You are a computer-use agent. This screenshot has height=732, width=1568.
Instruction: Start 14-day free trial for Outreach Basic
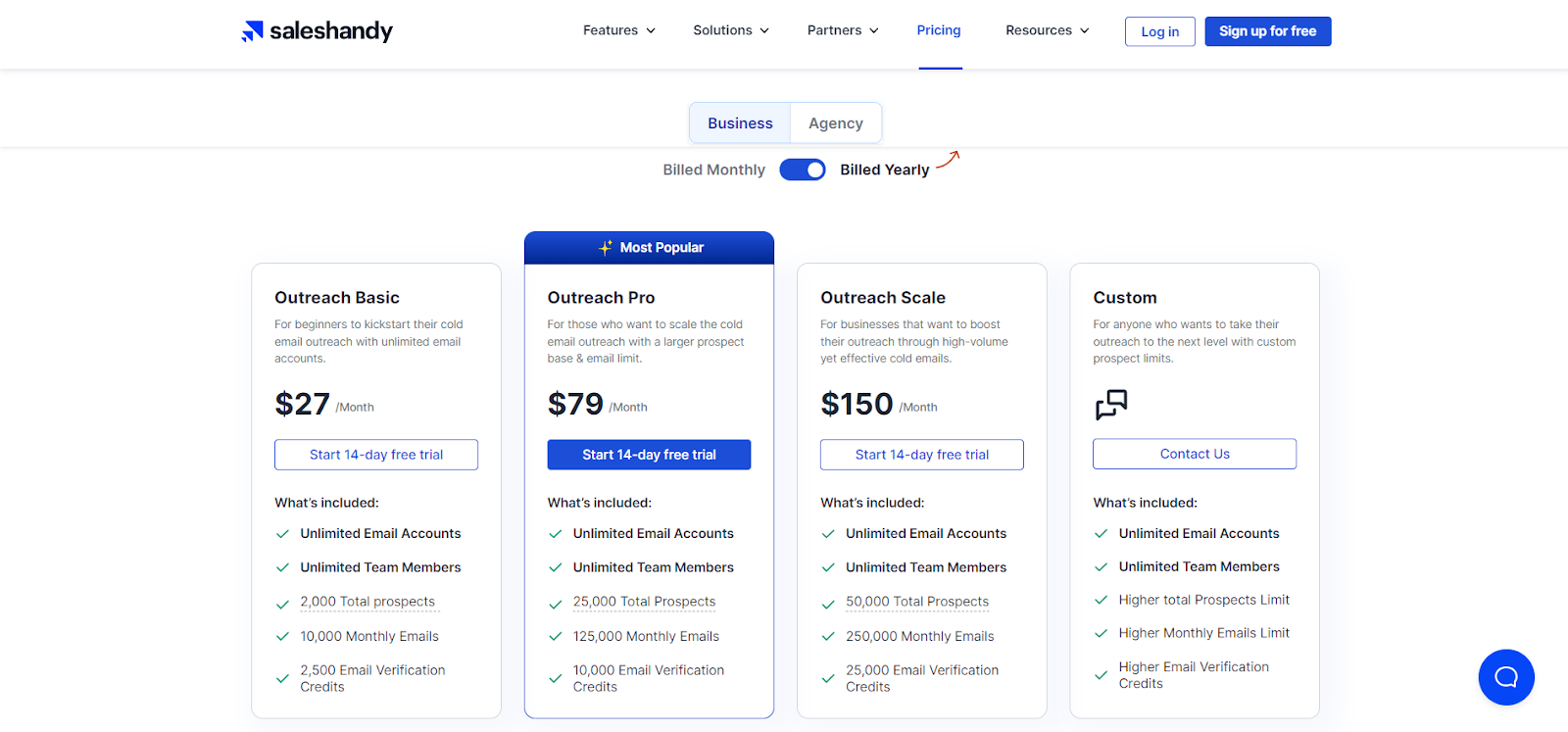(x=376, y=455)
